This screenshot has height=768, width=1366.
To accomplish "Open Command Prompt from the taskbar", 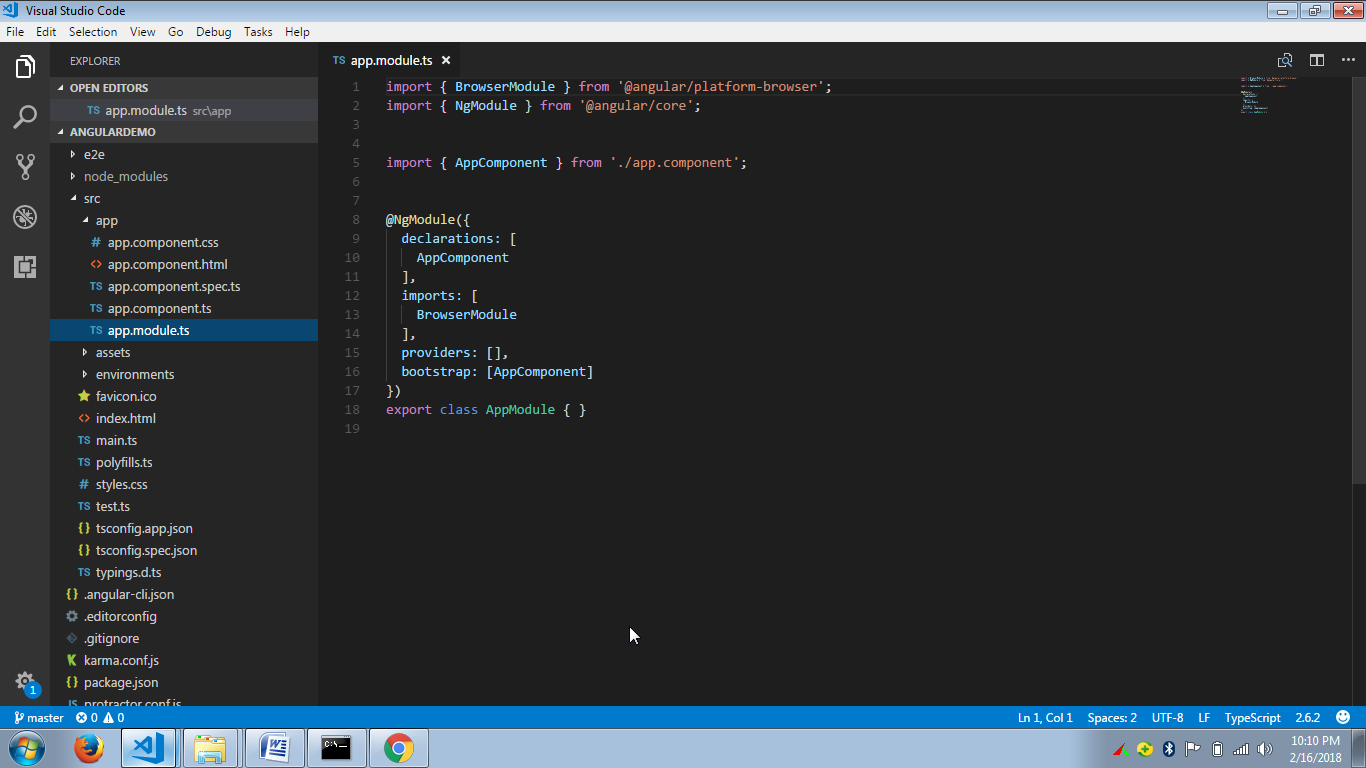I will pos(336,747).
